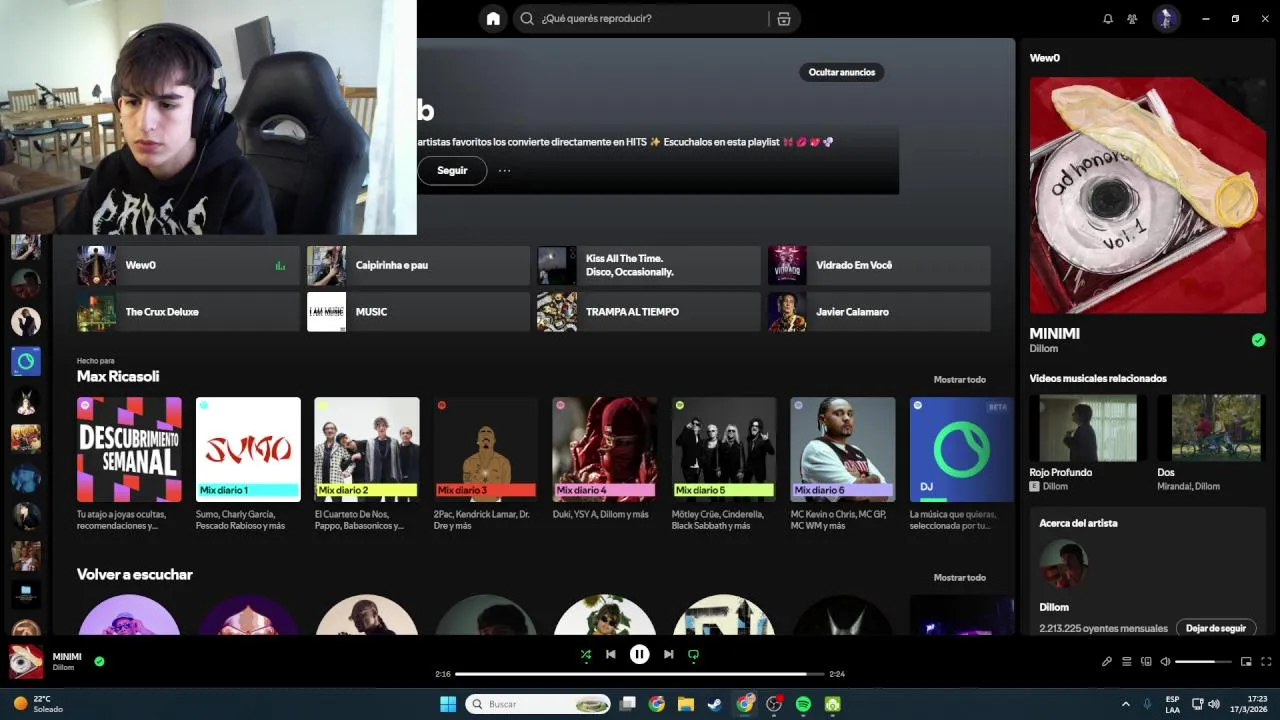The height and width of the screenshot is (720, 1280).
Task: Open Task View on taskbar
Action: tap(628, 704)
